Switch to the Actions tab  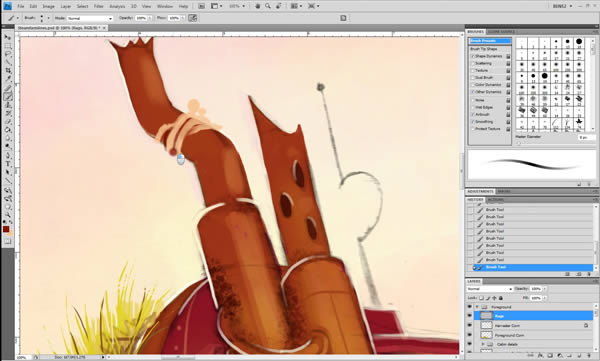pos(495,200)
